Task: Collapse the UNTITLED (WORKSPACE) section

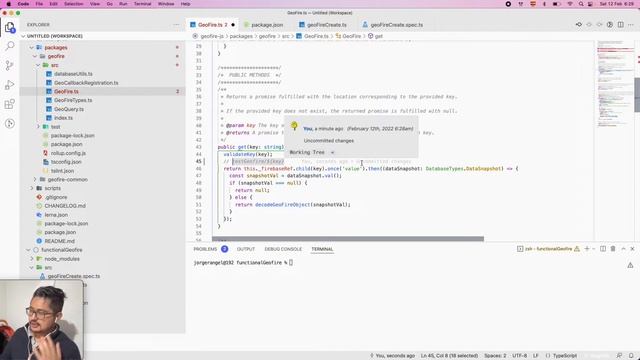Action: [x=23, y=36]
